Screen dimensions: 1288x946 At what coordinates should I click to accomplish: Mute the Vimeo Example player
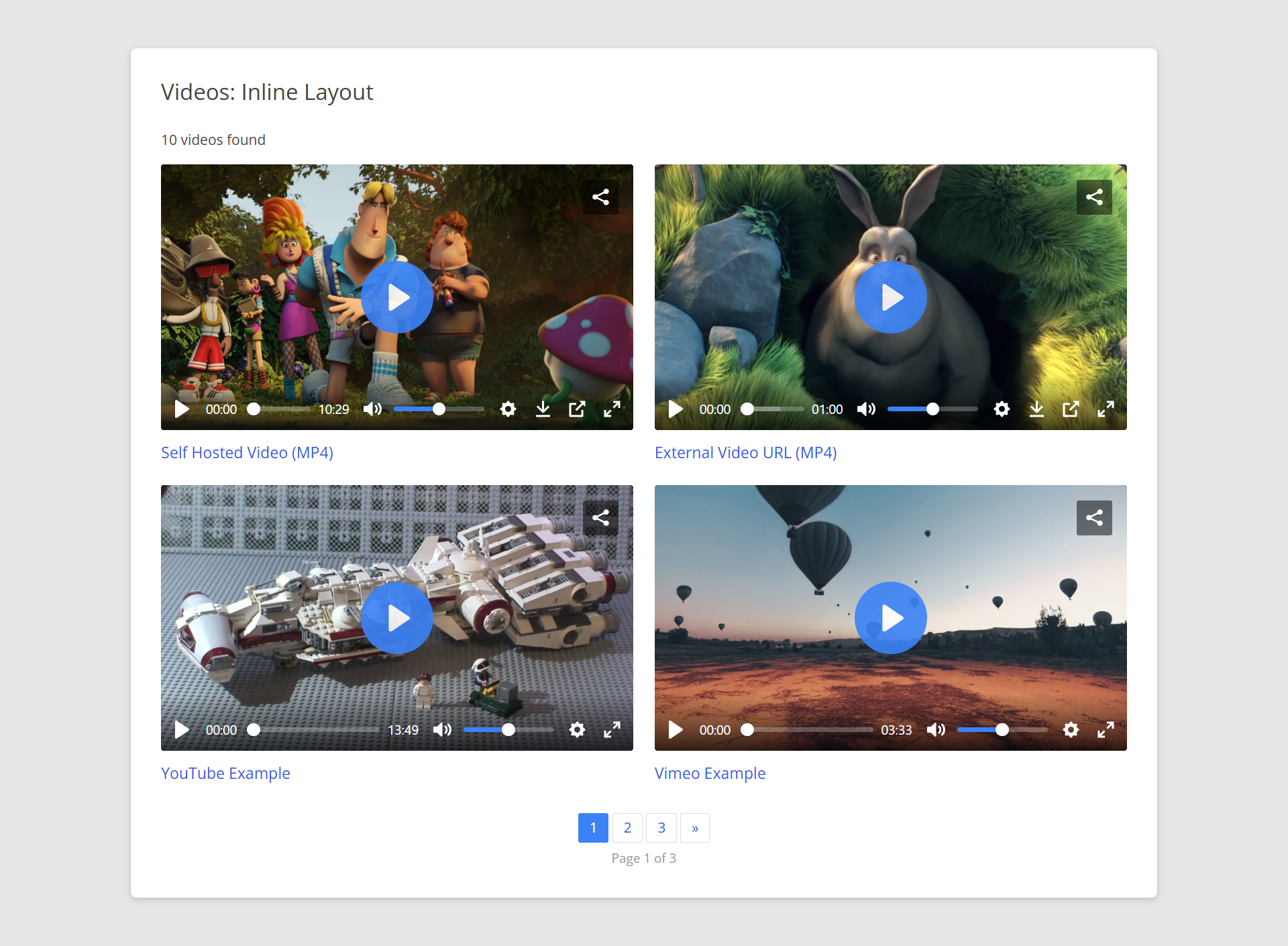click(x=936, y=730)
